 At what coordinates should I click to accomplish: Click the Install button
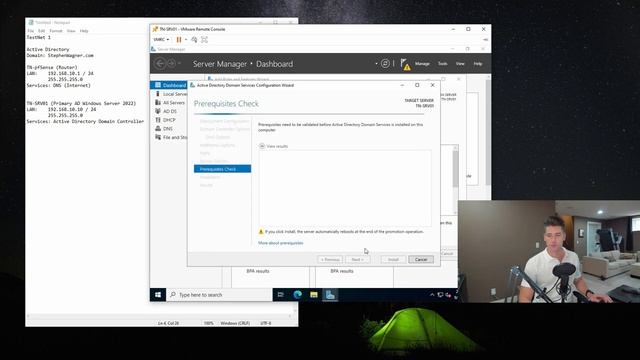pyautogui.click(x=393, y=260)
